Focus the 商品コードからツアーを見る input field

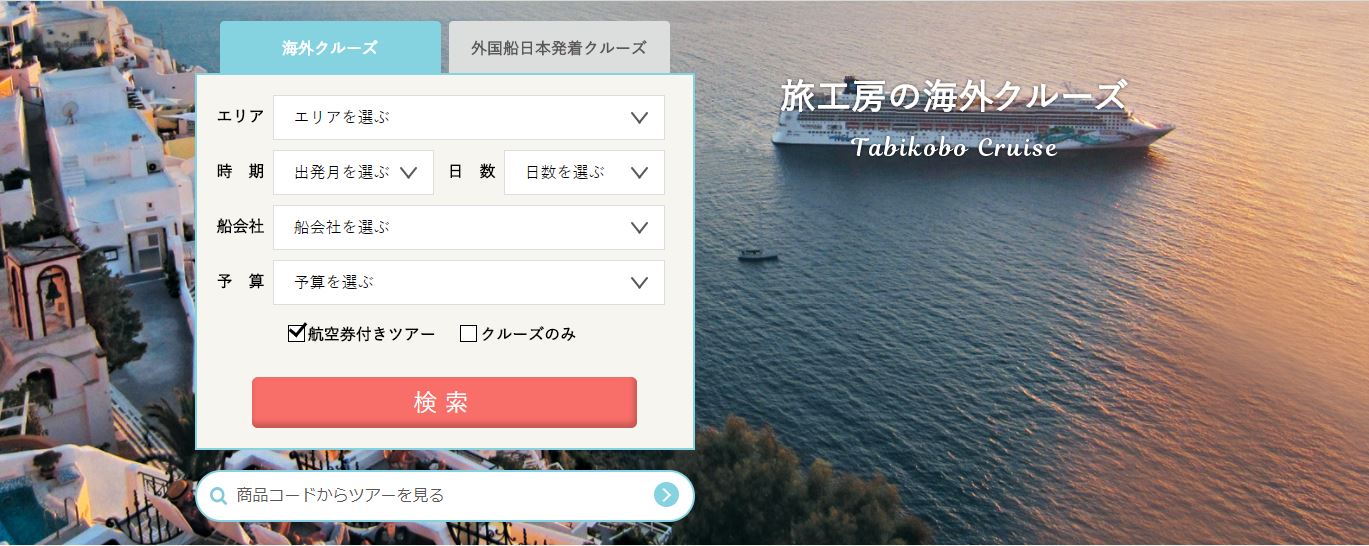coord(440,495)
